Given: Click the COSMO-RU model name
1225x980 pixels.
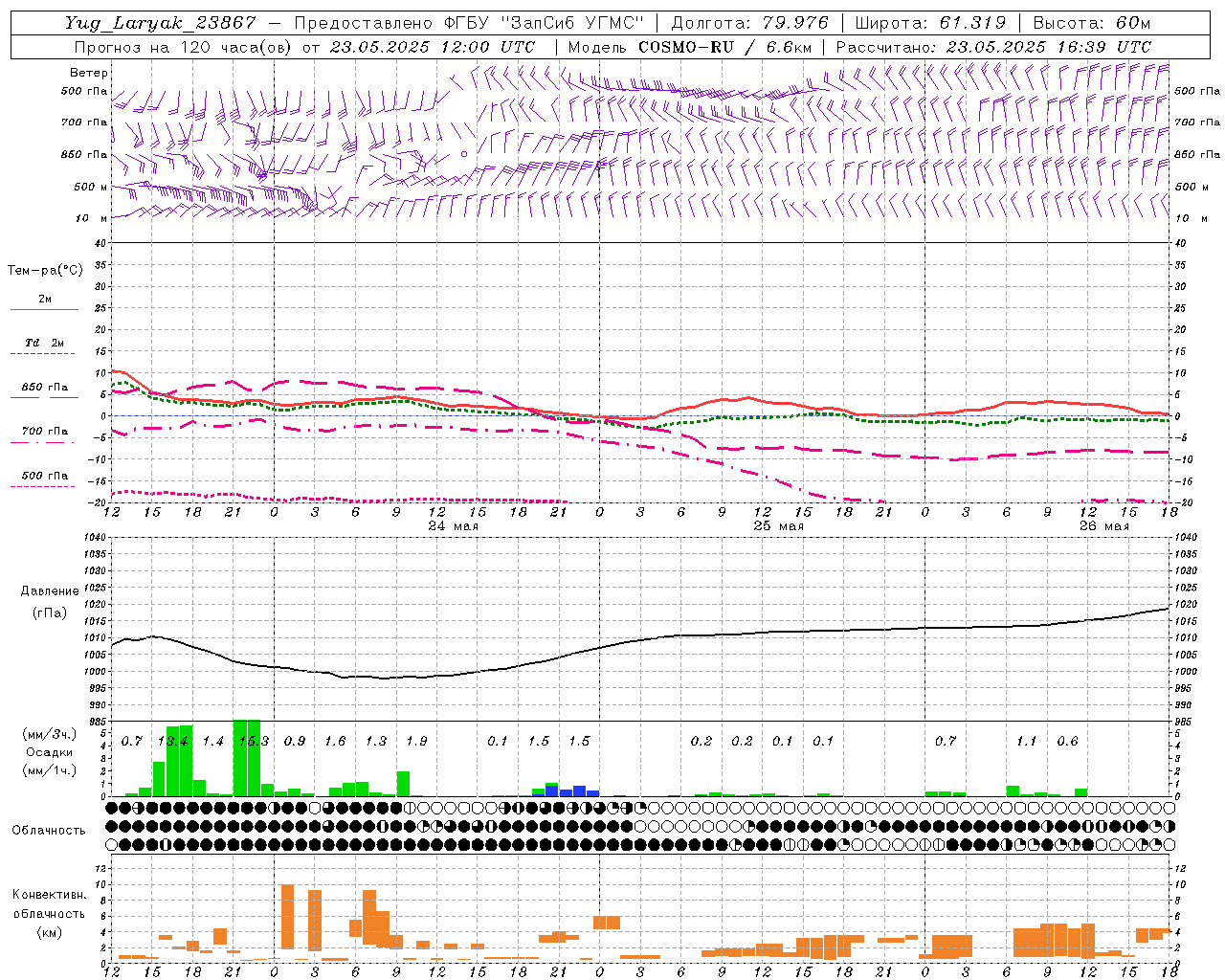Looking at the screenshot, I should point(686,47).
